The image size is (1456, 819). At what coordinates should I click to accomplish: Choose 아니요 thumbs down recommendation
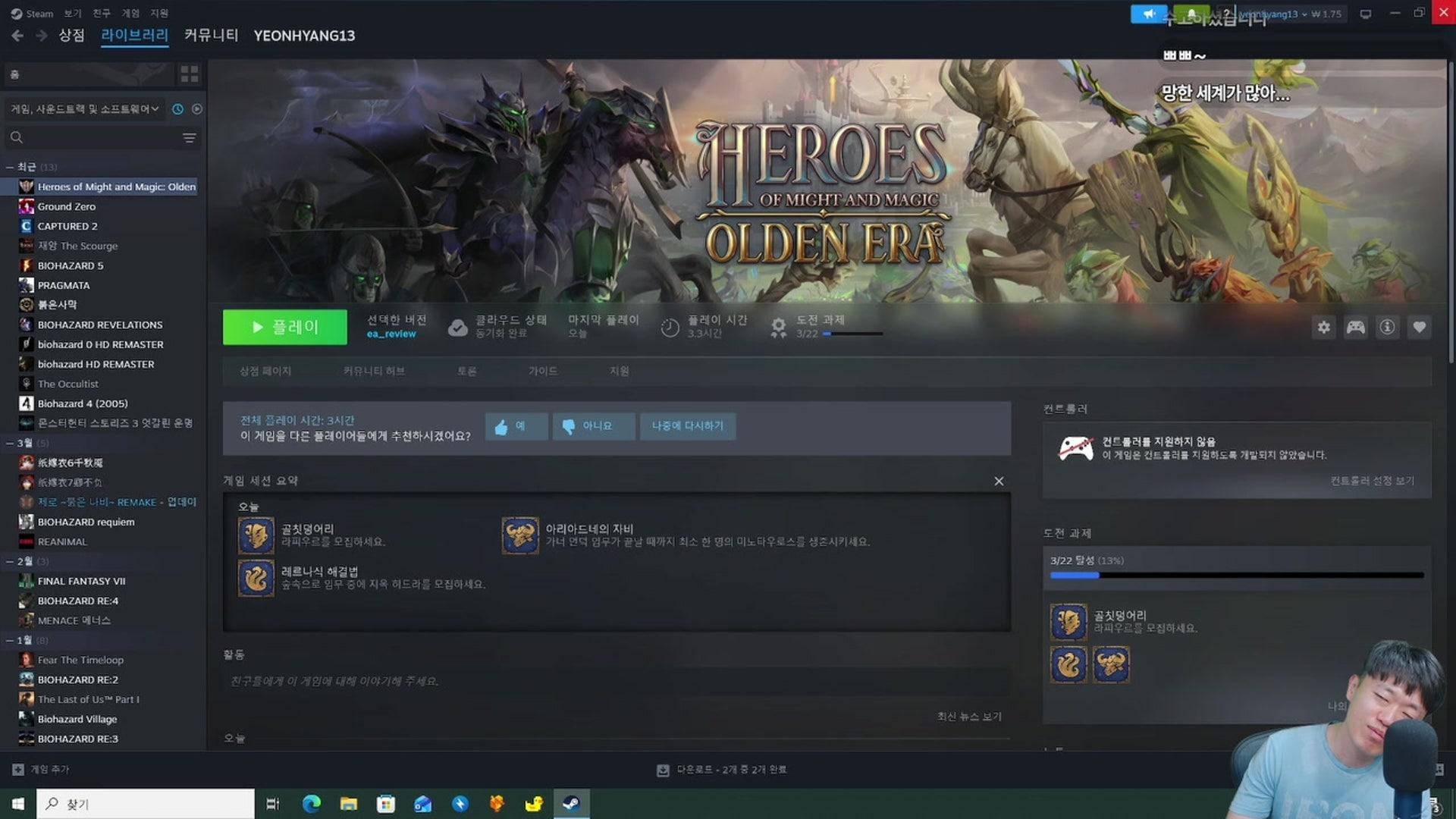point(593,426)
